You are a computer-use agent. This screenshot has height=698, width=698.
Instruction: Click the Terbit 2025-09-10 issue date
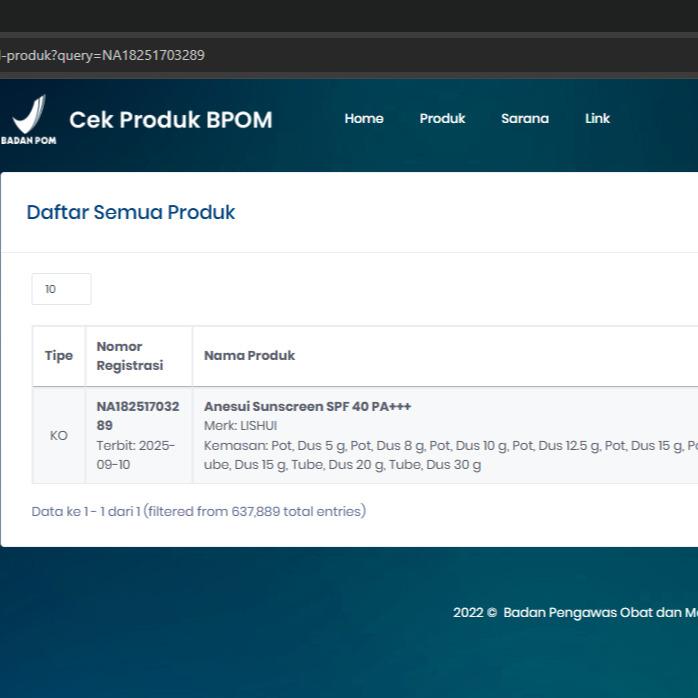tap(135, 455)
